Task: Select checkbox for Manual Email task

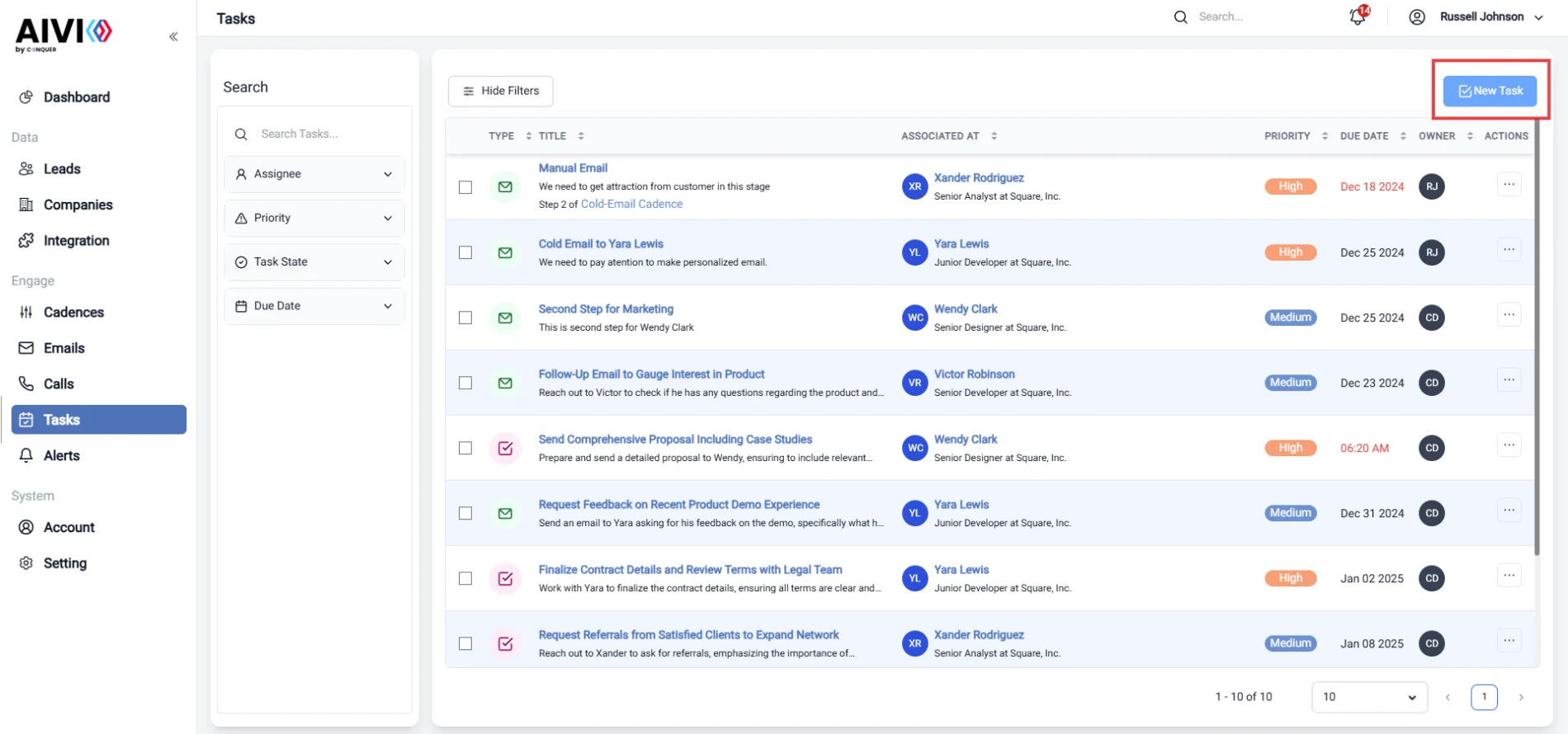Action: 465,187
